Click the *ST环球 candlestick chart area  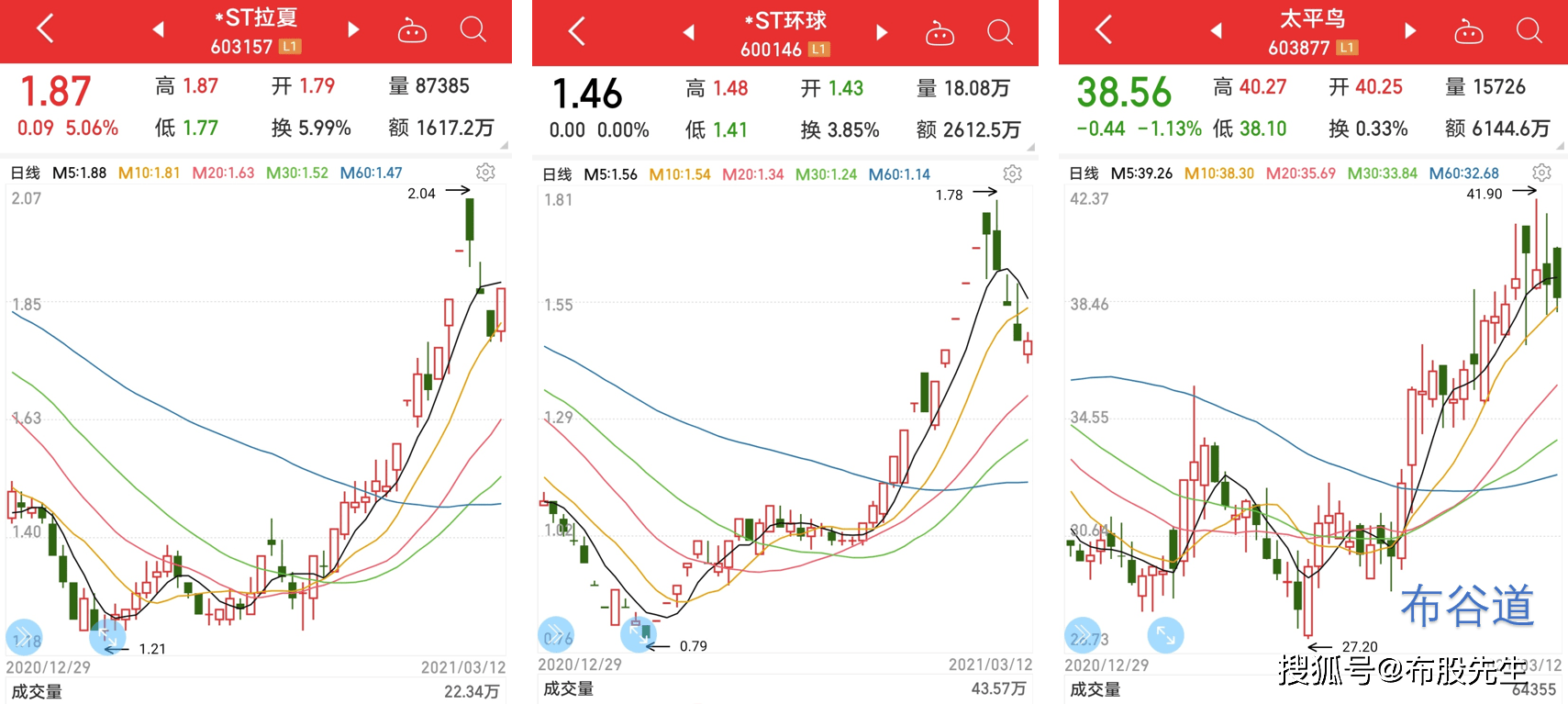785,419
